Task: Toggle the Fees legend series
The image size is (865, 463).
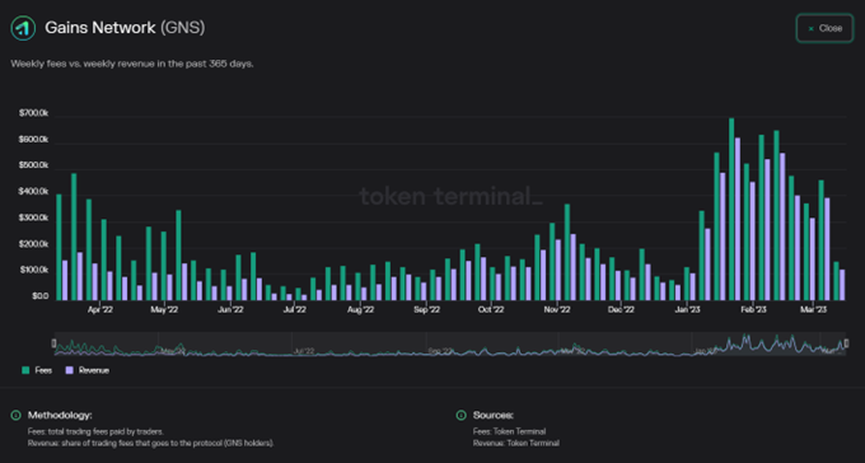Action: tap(36, 371)
